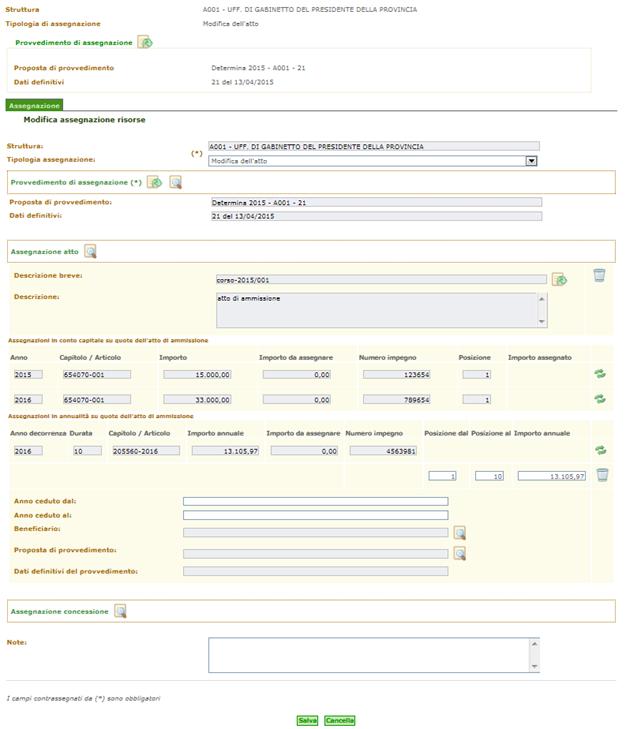The height and width of the screenshot is (729, 626).
Task: Open Beneficiario search lookup icon
Action: [x=460, y=533]
